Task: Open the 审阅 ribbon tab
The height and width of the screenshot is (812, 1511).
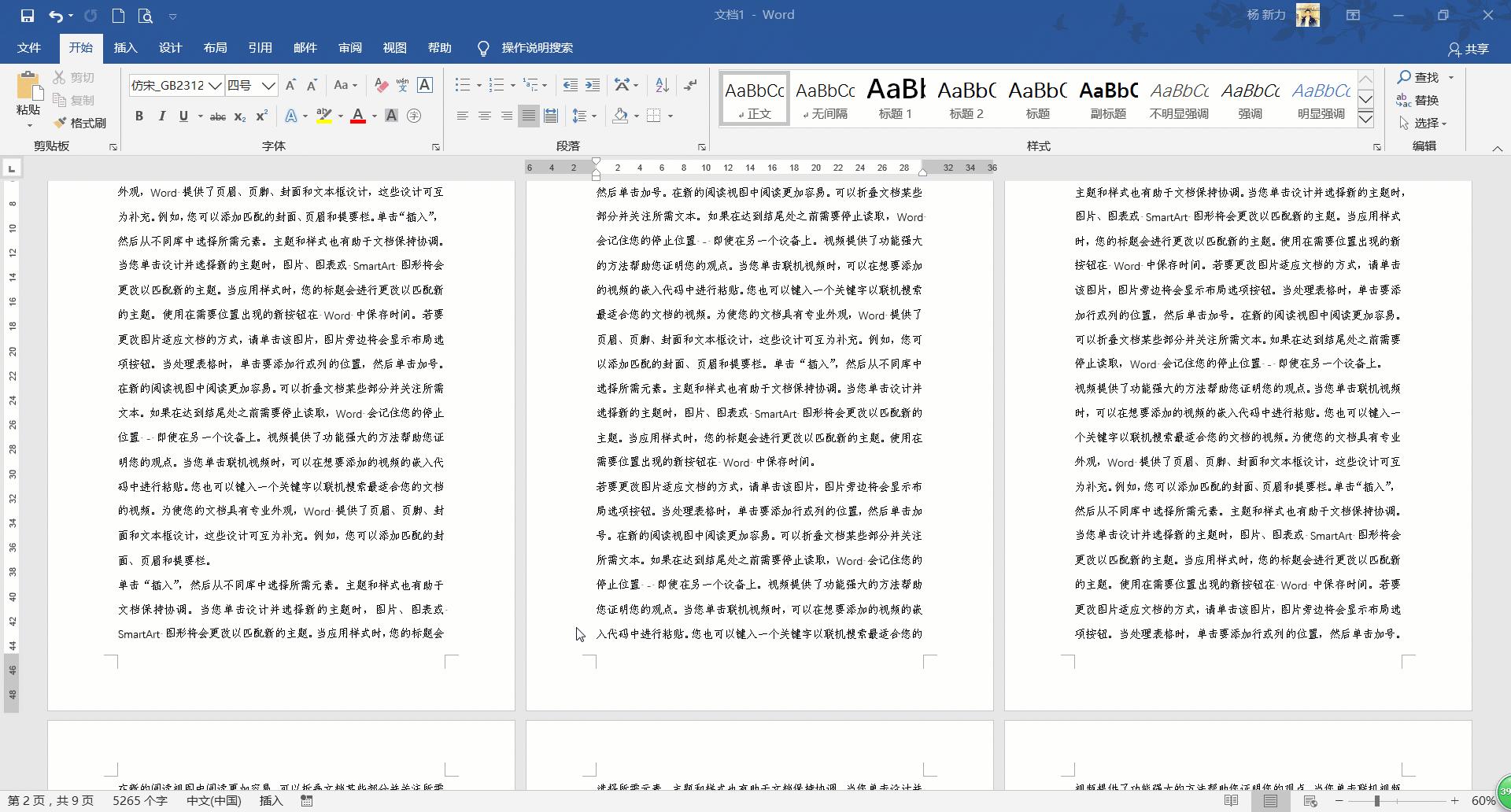Action: point(350,47)
